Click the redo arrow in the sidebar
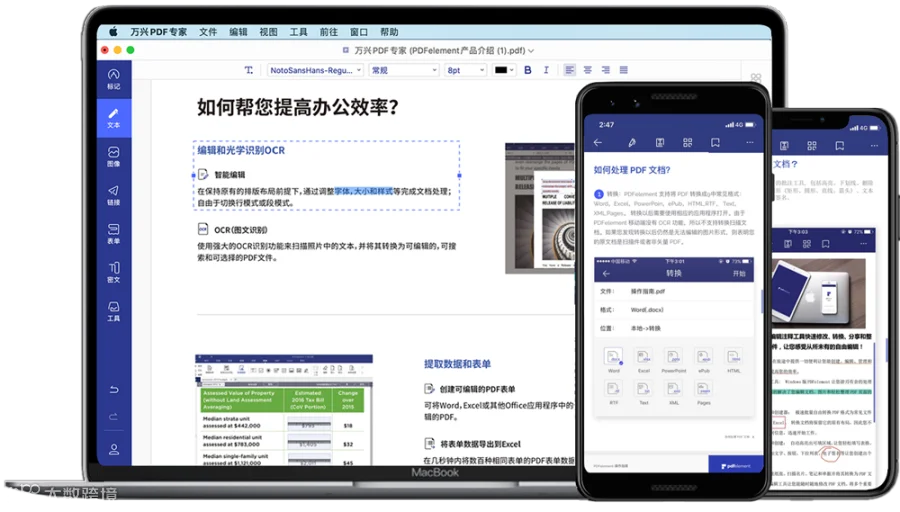This screenshot has height=512, width=900. coord(114,417)
